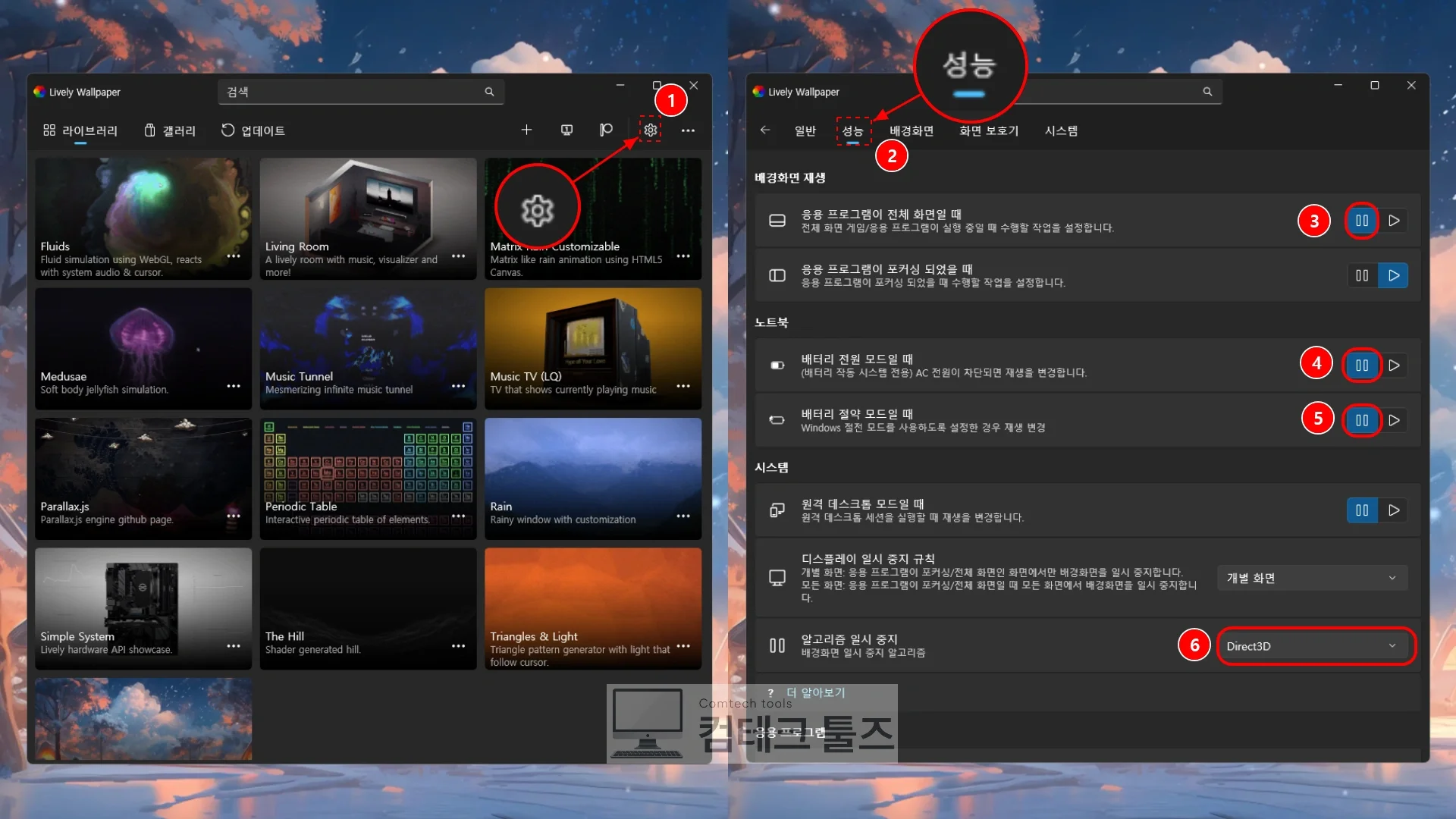Select pause for battery power mode
The image size is (1456, 819).
(x=1362, y=366)
